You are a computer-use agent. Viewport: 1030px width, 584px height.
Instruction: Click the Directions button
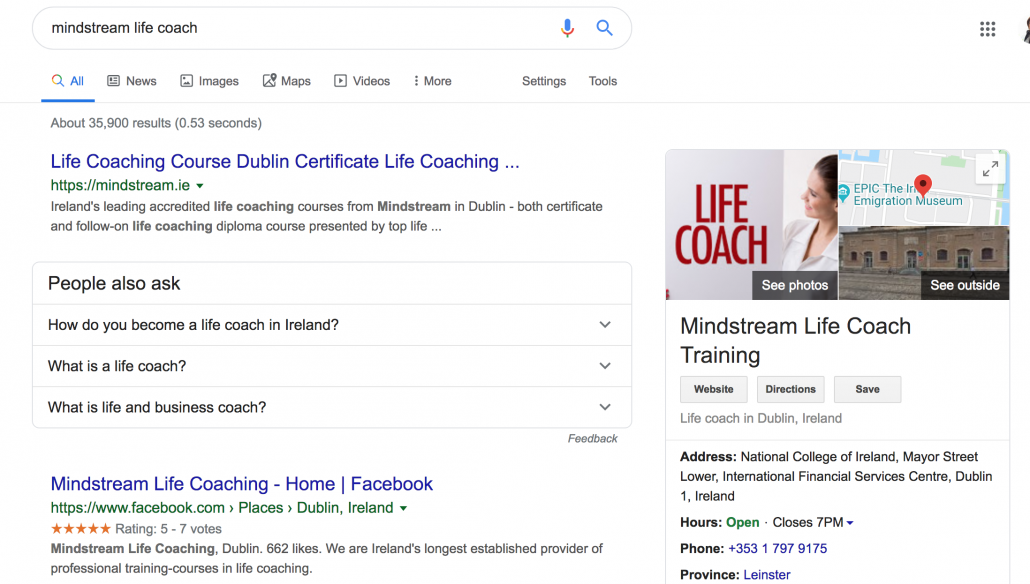[790, 389]
